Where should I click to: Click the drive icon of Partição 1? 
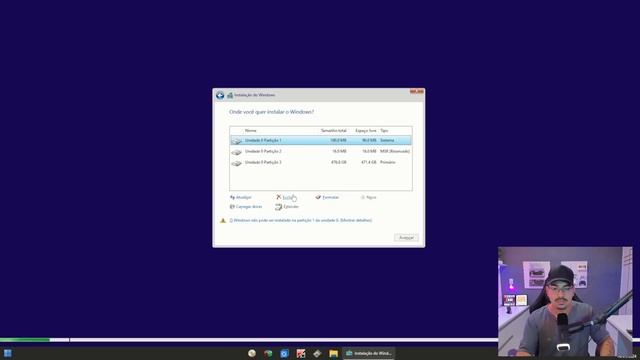click(236, 141)
